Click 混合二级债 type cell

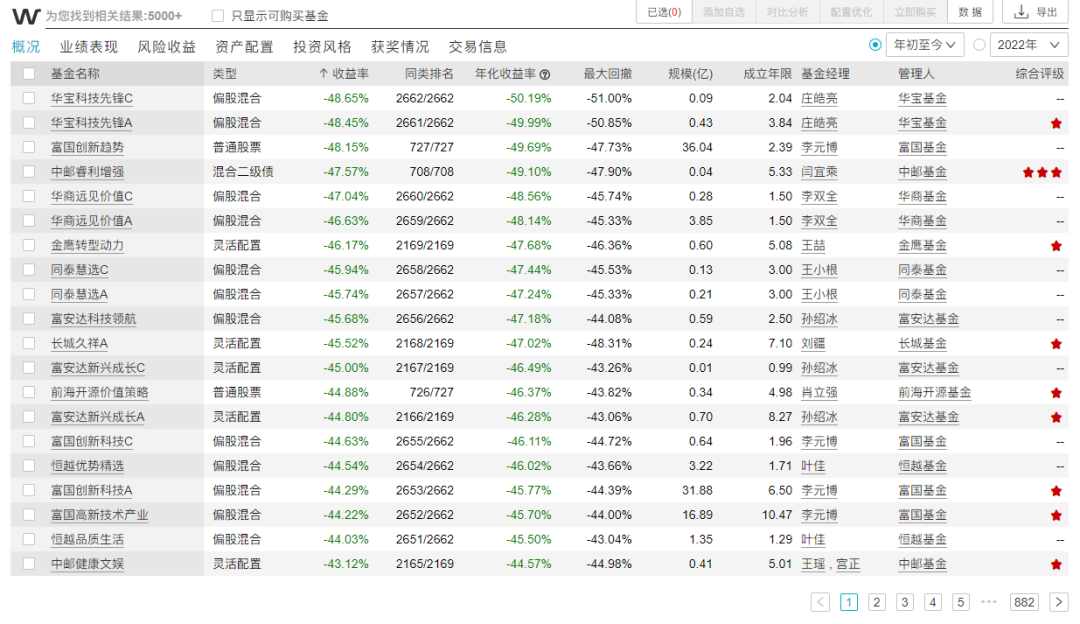242,172
